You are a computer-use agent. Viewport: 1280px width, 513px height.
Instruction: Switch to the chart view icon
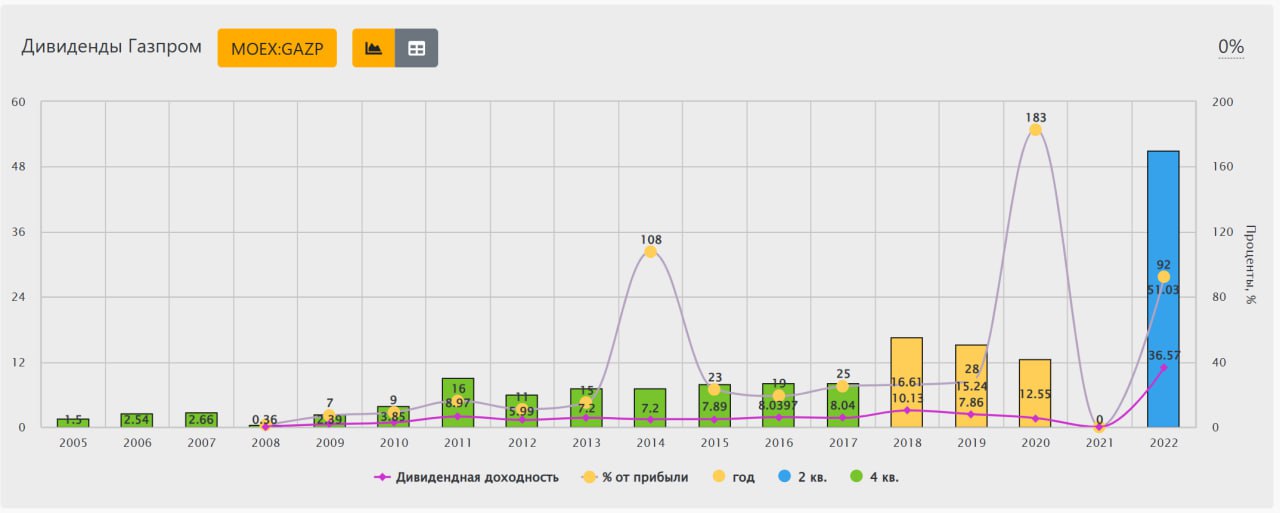[374, 48]
